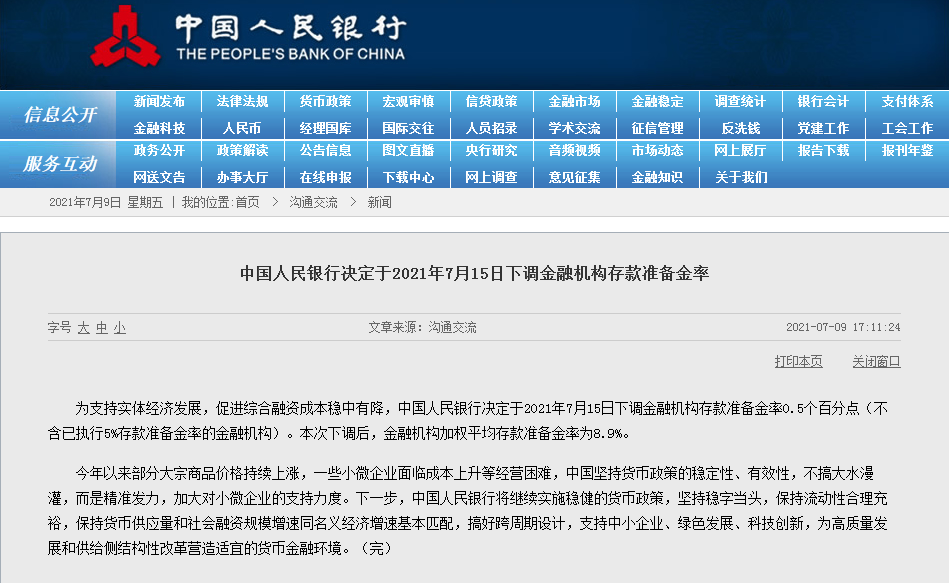949x583 pixels.
Task: Click THE PEOPLE'S BANK OF CHINA text
Action: (x=291, y=54)
